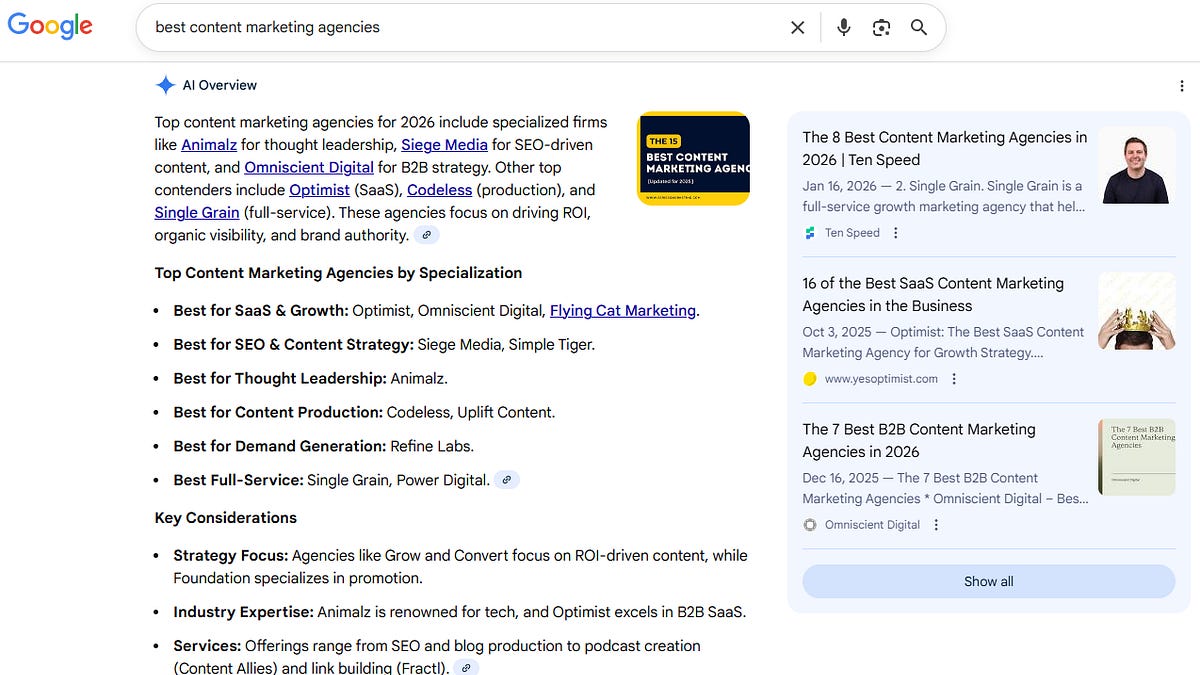
Task: Visit the Flying Cat Marketing link
Action: coord(622,311)
